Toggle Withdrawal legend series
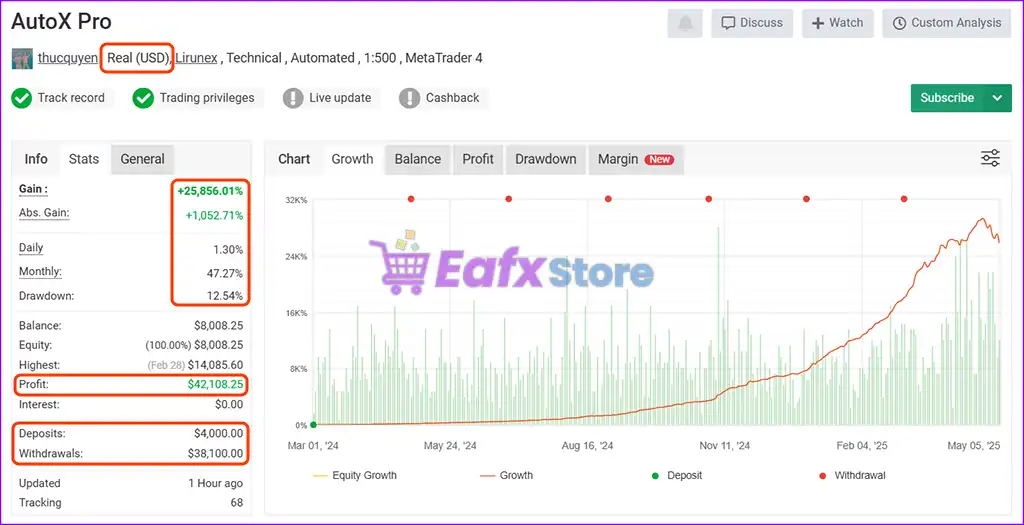1024x525 pixels. (x=852, y=475)
